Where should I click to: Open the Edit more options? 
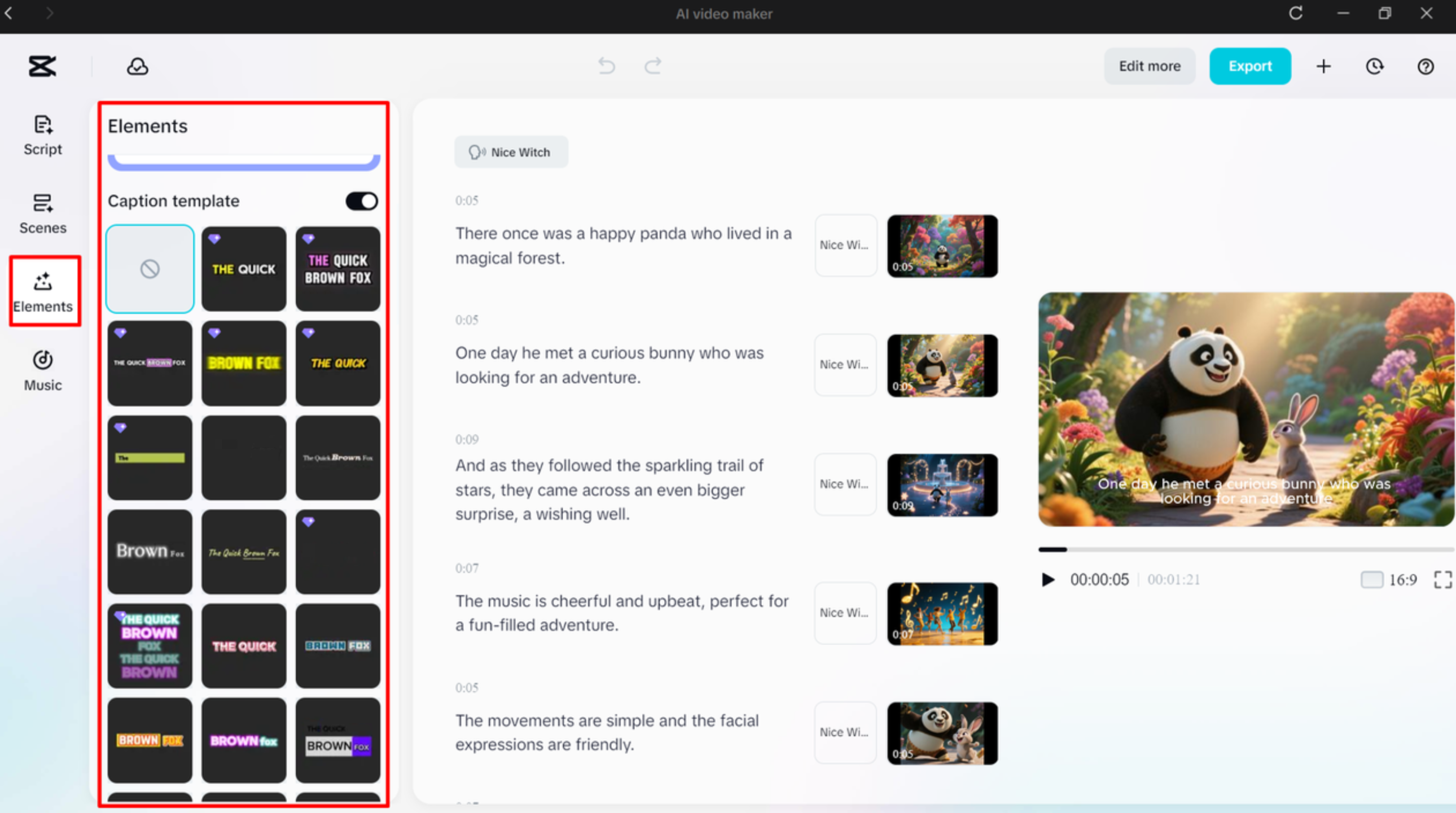(x=1150, y=66)
